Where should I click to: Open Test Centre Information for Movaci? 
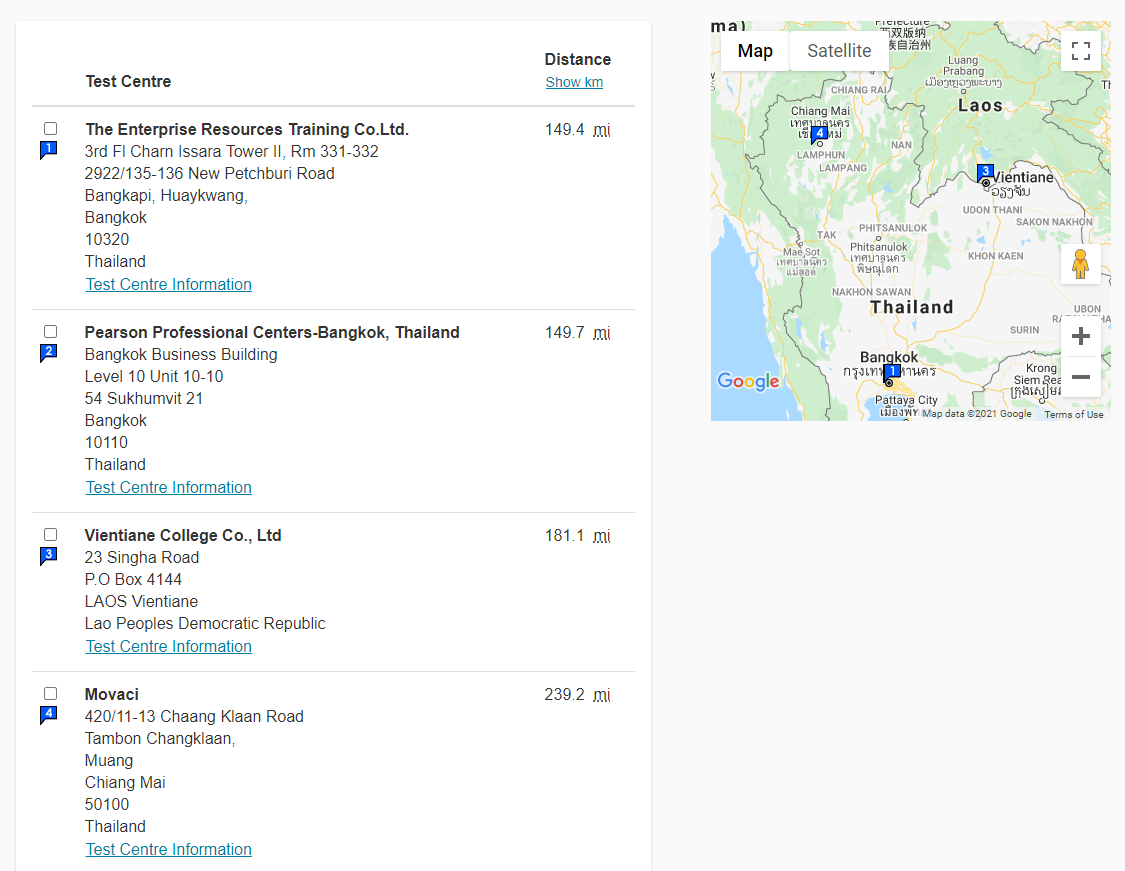[168, 849]
